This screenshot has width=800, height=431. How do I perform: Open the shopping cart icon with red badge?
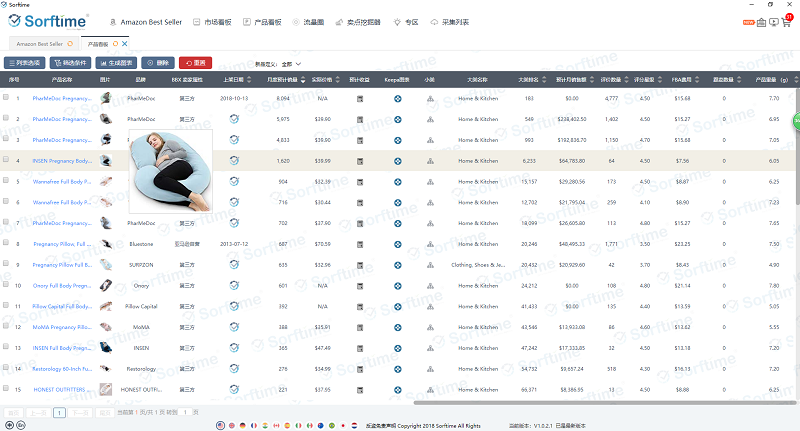[787, 21]
